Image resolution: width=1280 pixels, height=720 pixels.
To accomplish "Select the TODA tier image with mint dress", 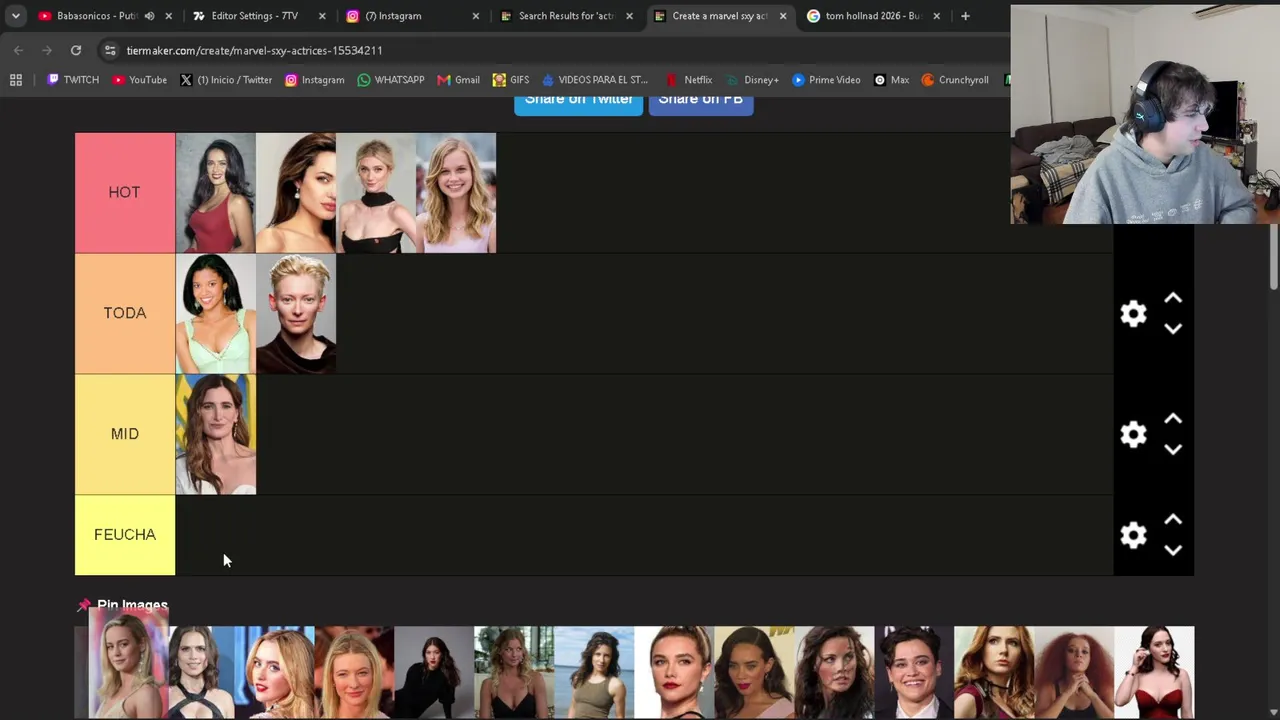I will 216,314.
